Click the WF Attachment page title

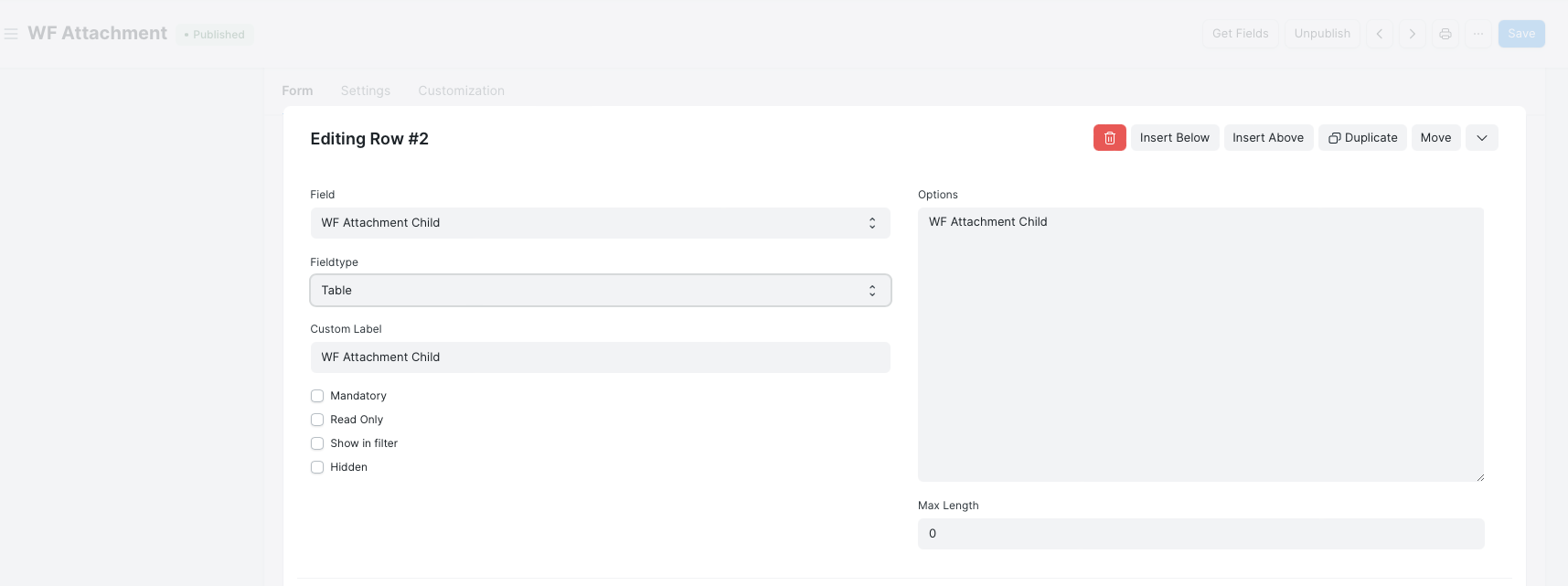tap(98, 34)
